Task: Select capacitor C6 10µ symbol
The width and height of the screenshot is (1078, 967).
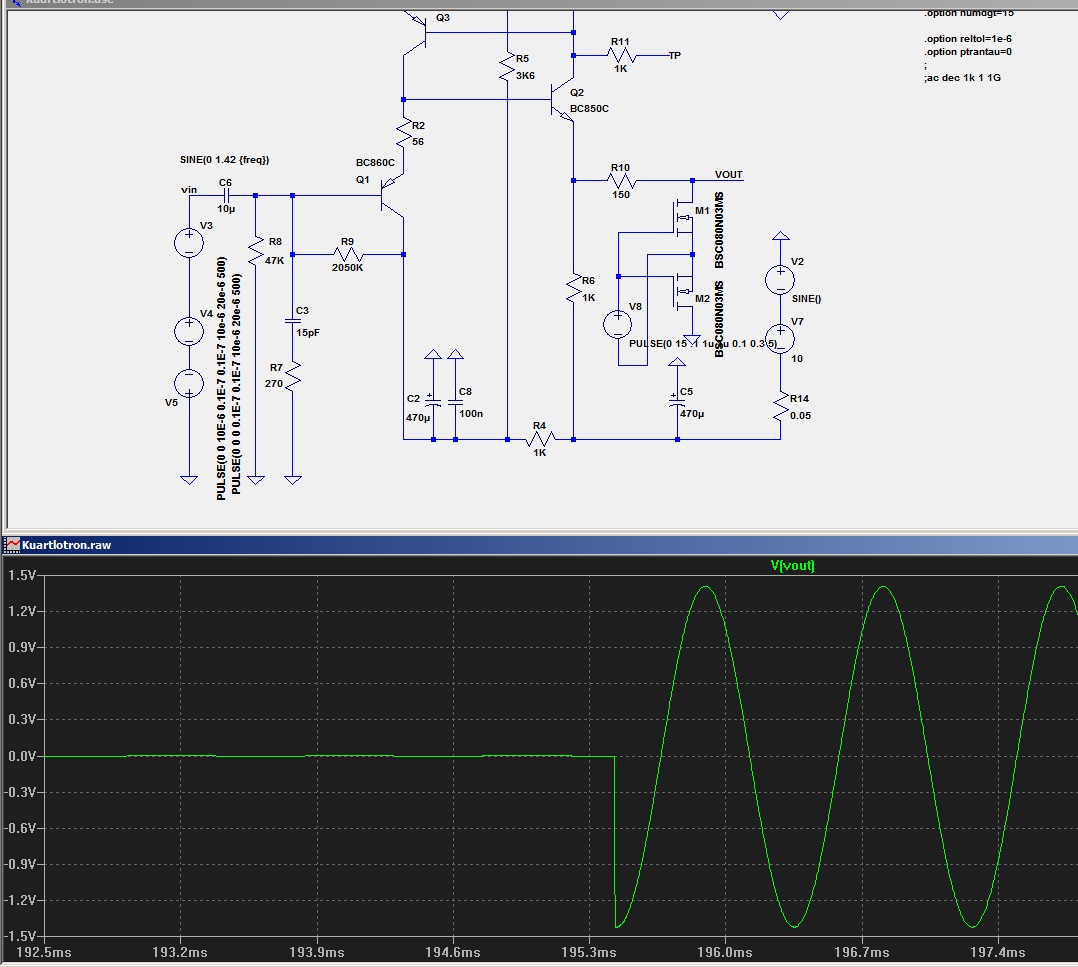Action: point(226,196)
